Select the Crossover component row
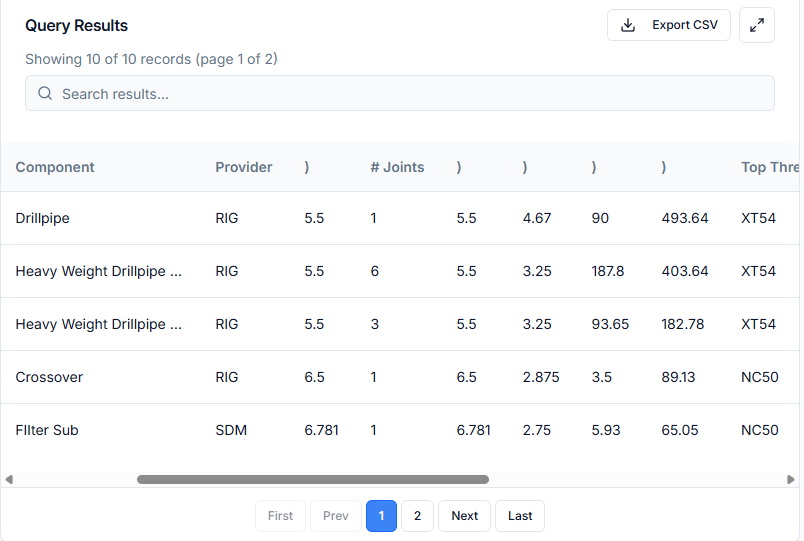 coord(49,377)
